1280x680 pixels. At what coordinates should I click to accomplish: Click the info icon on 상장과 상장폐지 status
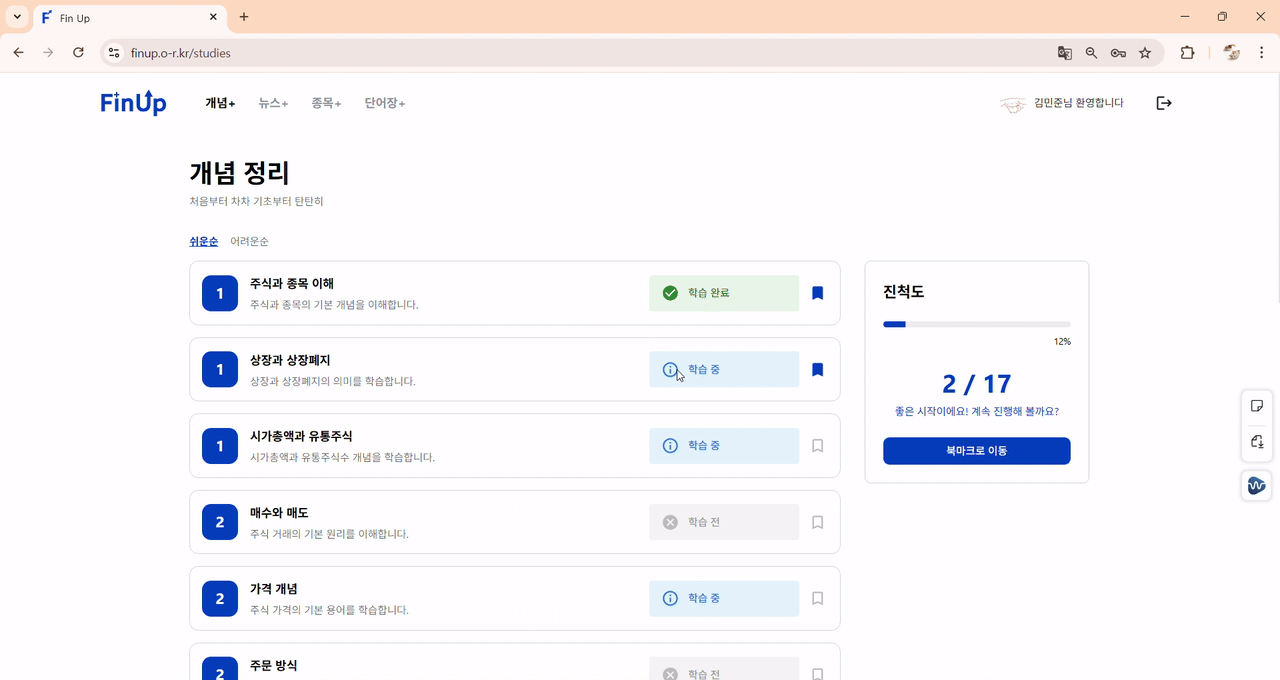(670, 369)
